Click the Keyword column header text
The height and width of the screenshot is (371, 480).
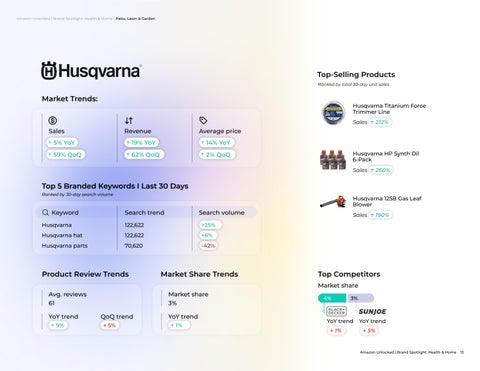(x=65, y=213)
